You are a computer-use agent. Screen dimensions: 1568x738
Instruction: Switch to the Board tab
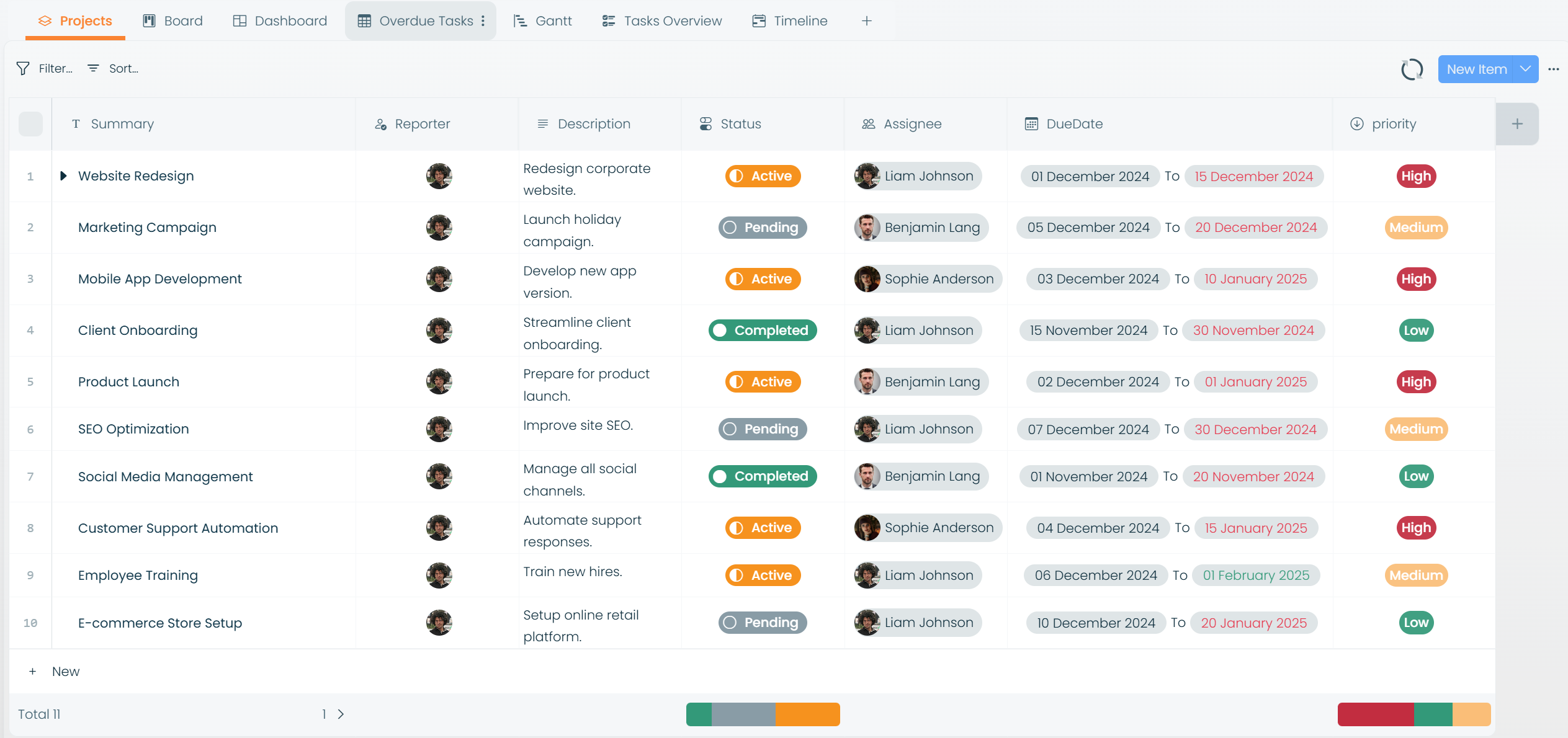[173, 21]
